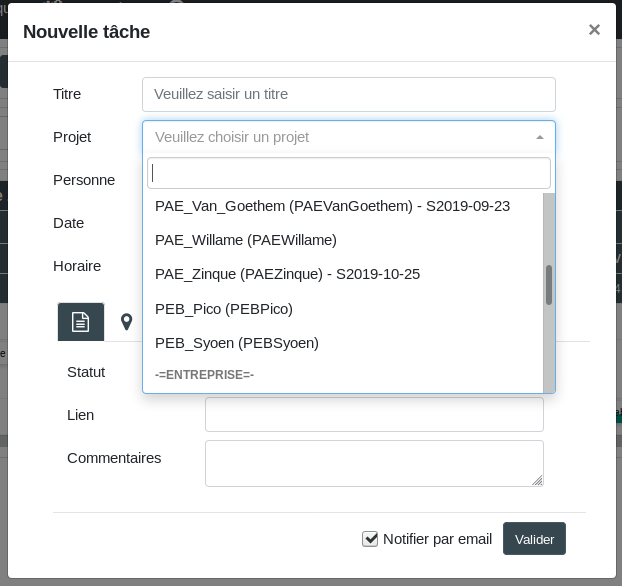Click the 'Veuillez choisir un projet' select box

click(340, 137)
